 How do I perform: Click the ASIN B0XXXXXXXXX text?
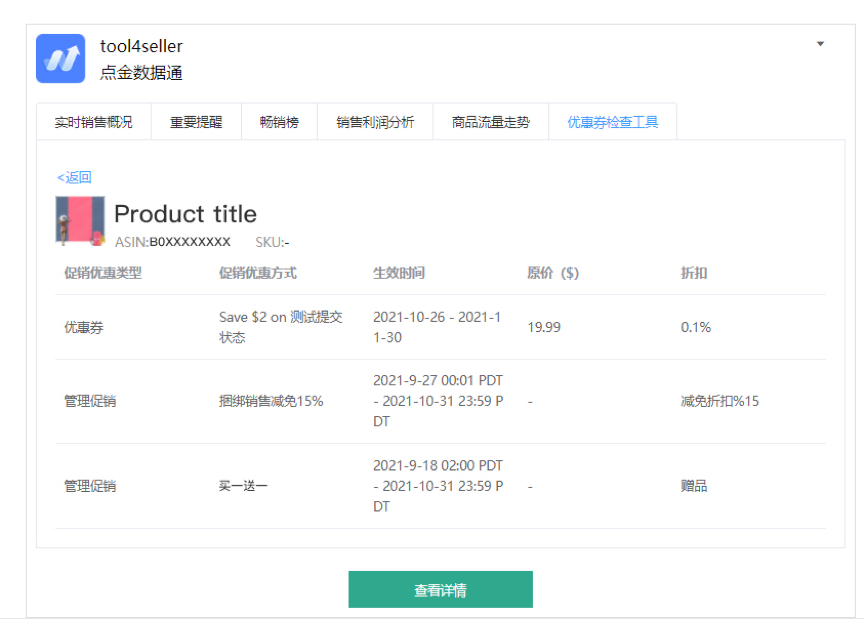pos(175,242)
